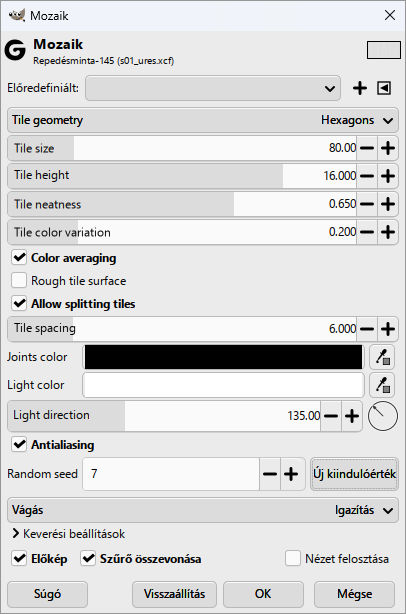The width and height of the screenshot is (406, 614).
Task: Increase Tile size with plus icon
Action: point(388,148)
